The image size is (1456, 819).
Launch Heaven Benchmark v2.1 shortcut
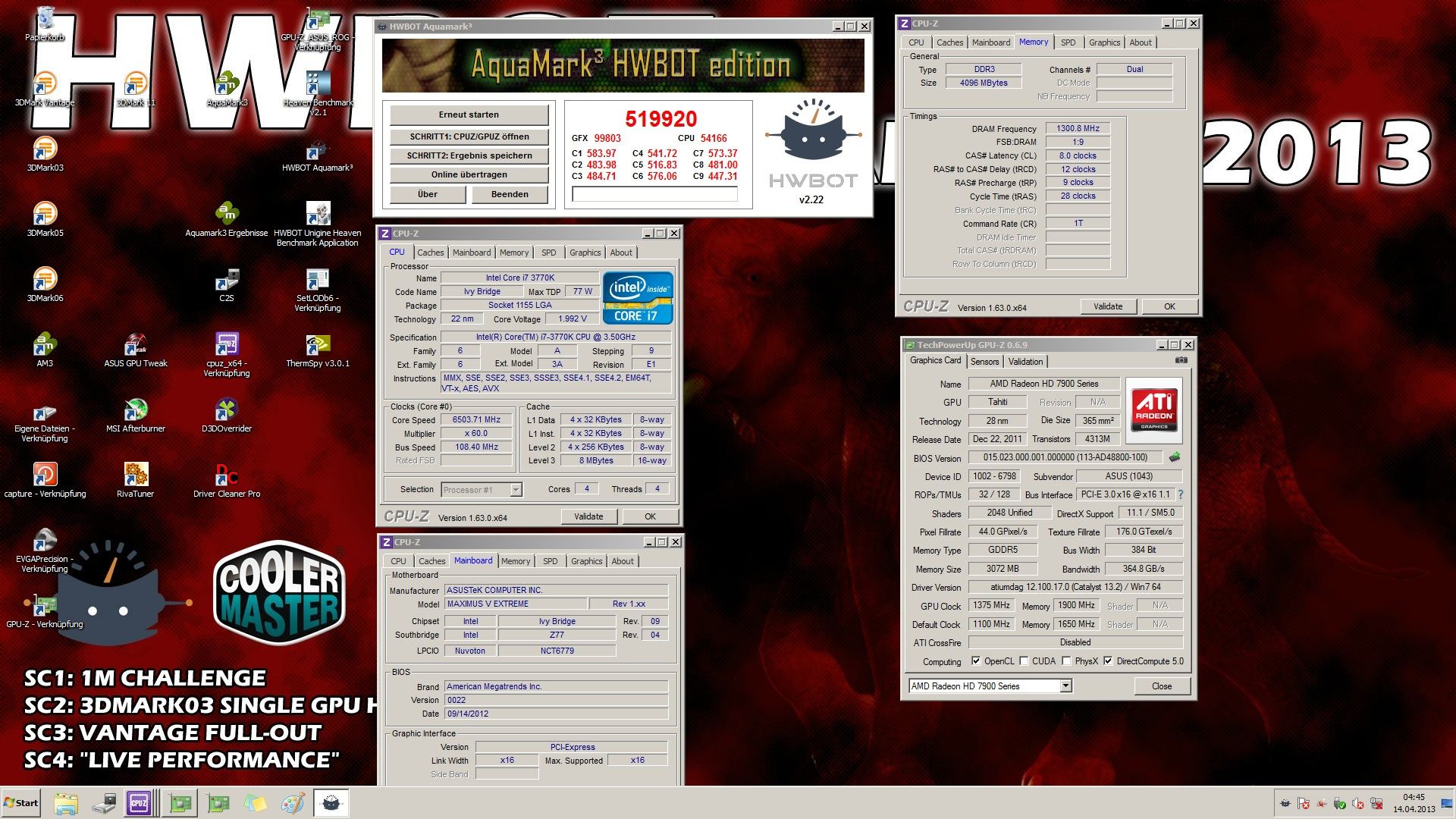[x=318, y=93]
